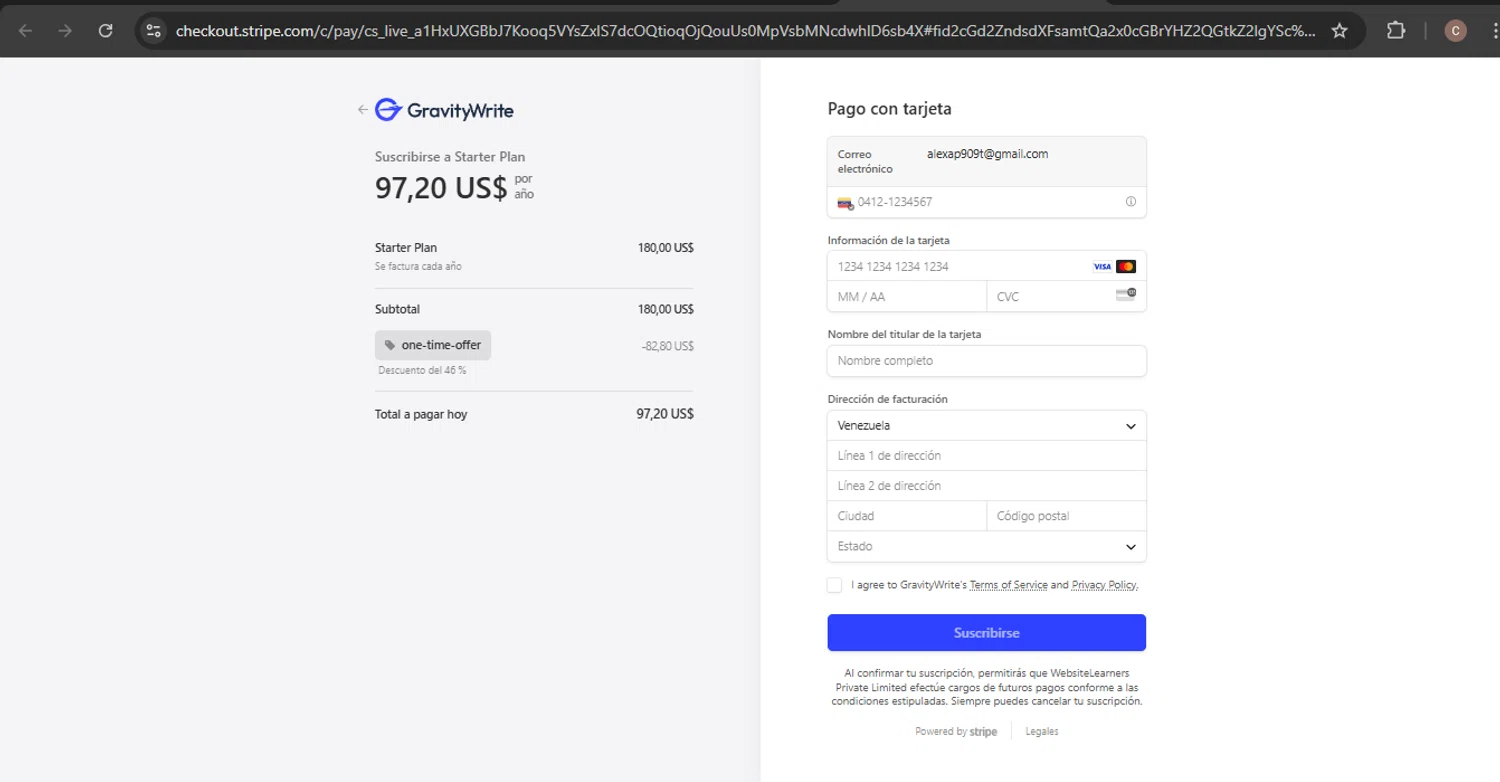The image size is (1500, 782).
Task: Focus the Línea 2 de dirección field
Action: pyautogui.click(x=987, y=486)
